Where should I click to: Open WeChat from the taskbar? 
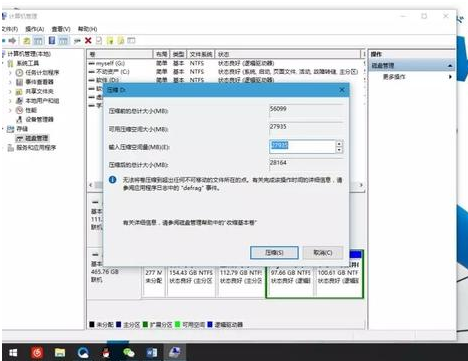click(x=129, y=353)
